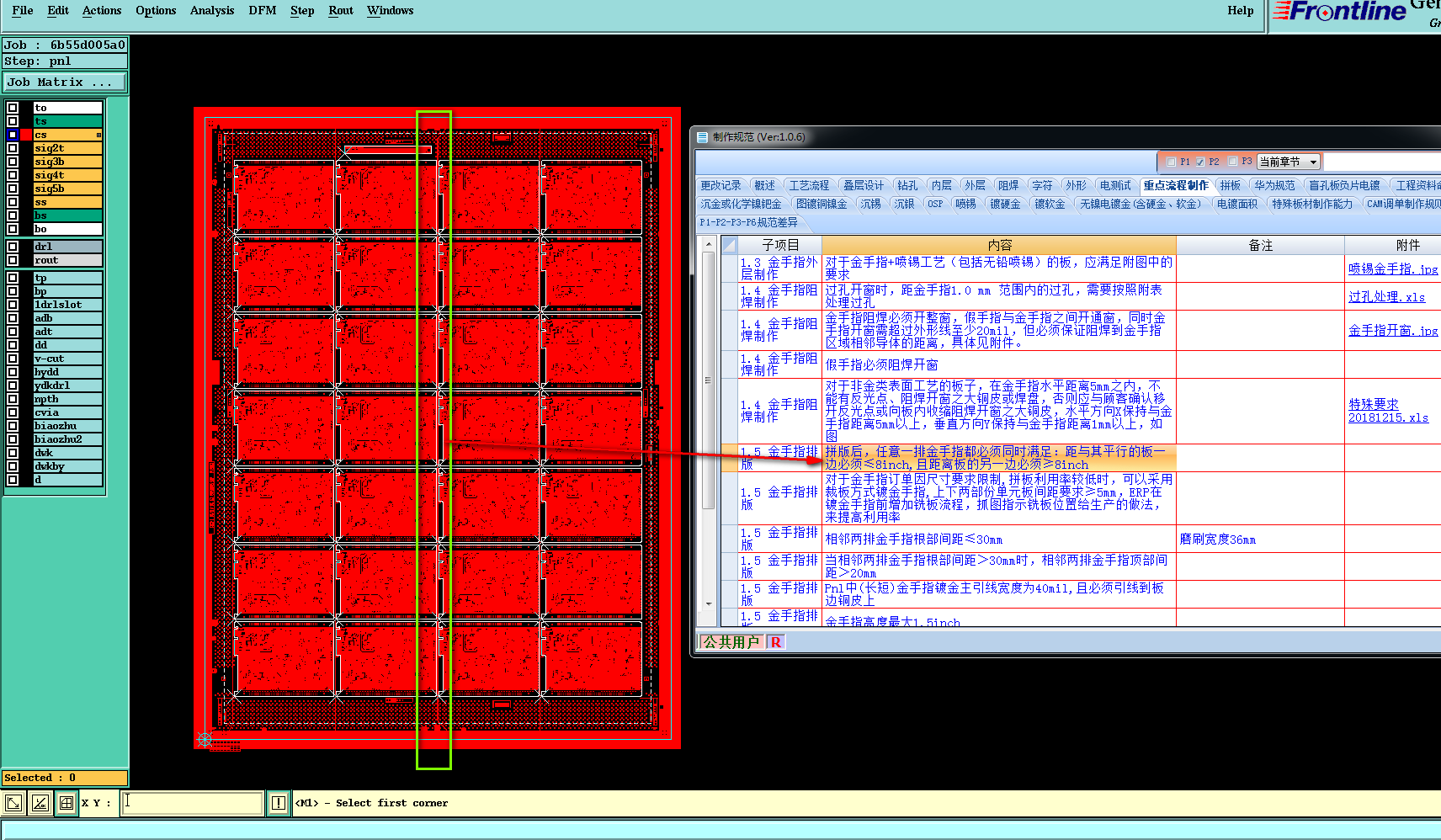Toggle display checkbox for layer sig2t
This screenshot has width=1441, height=840.
[x=13, y=148]
